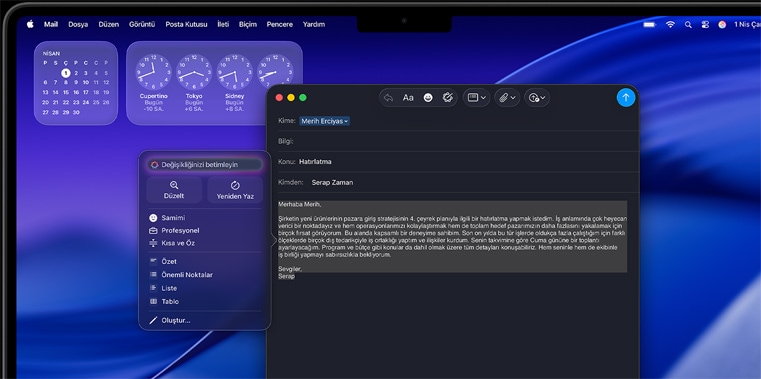Expand the attachment paperclip dropdown

coord(507,98)
